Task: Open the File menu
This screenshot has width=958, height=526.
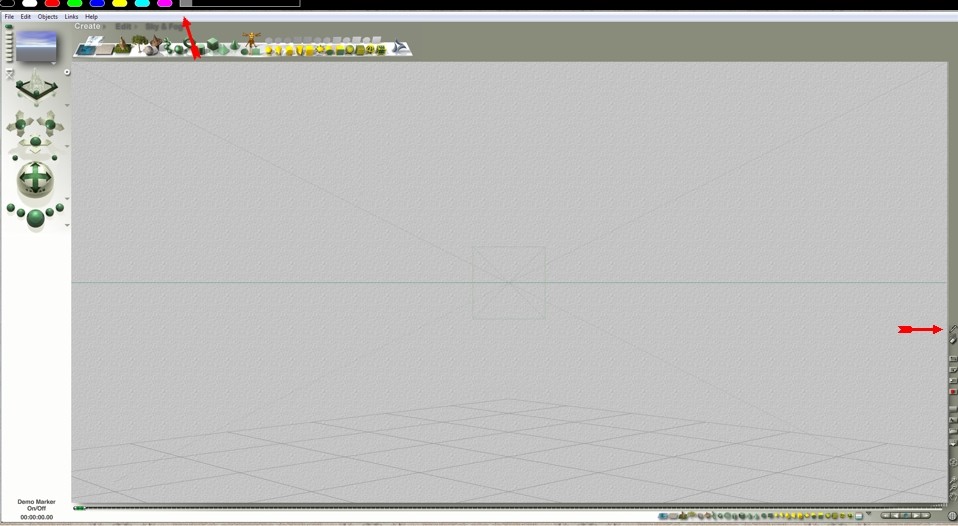Action: (9, 17)
